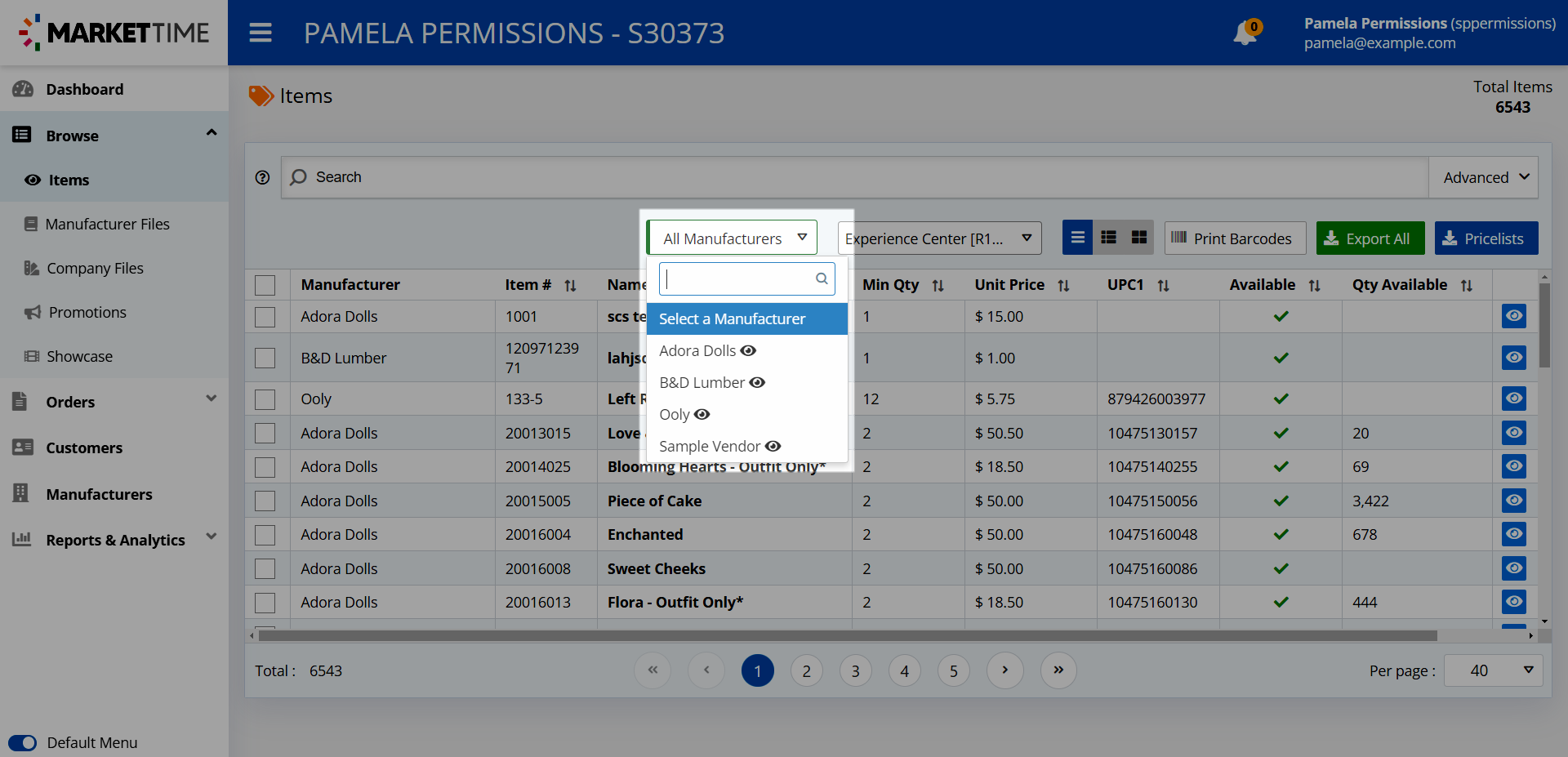Sort by Unit Price column arrows
1568x757 pixels.
click(1063, 286)
